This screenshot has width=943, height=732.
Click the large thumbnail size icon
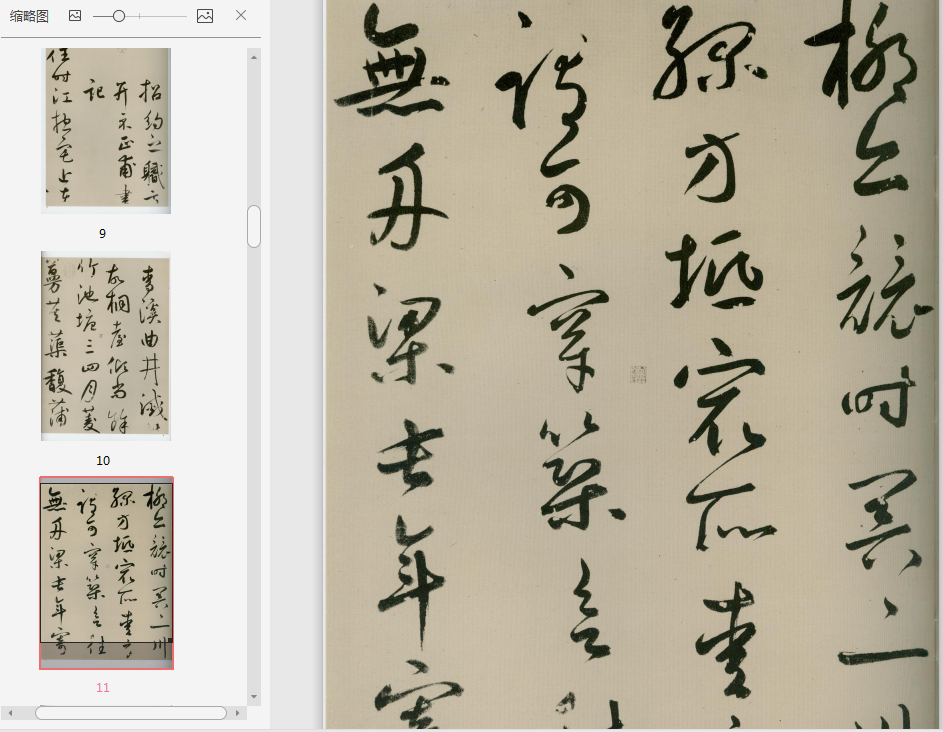tap(205, 16)
